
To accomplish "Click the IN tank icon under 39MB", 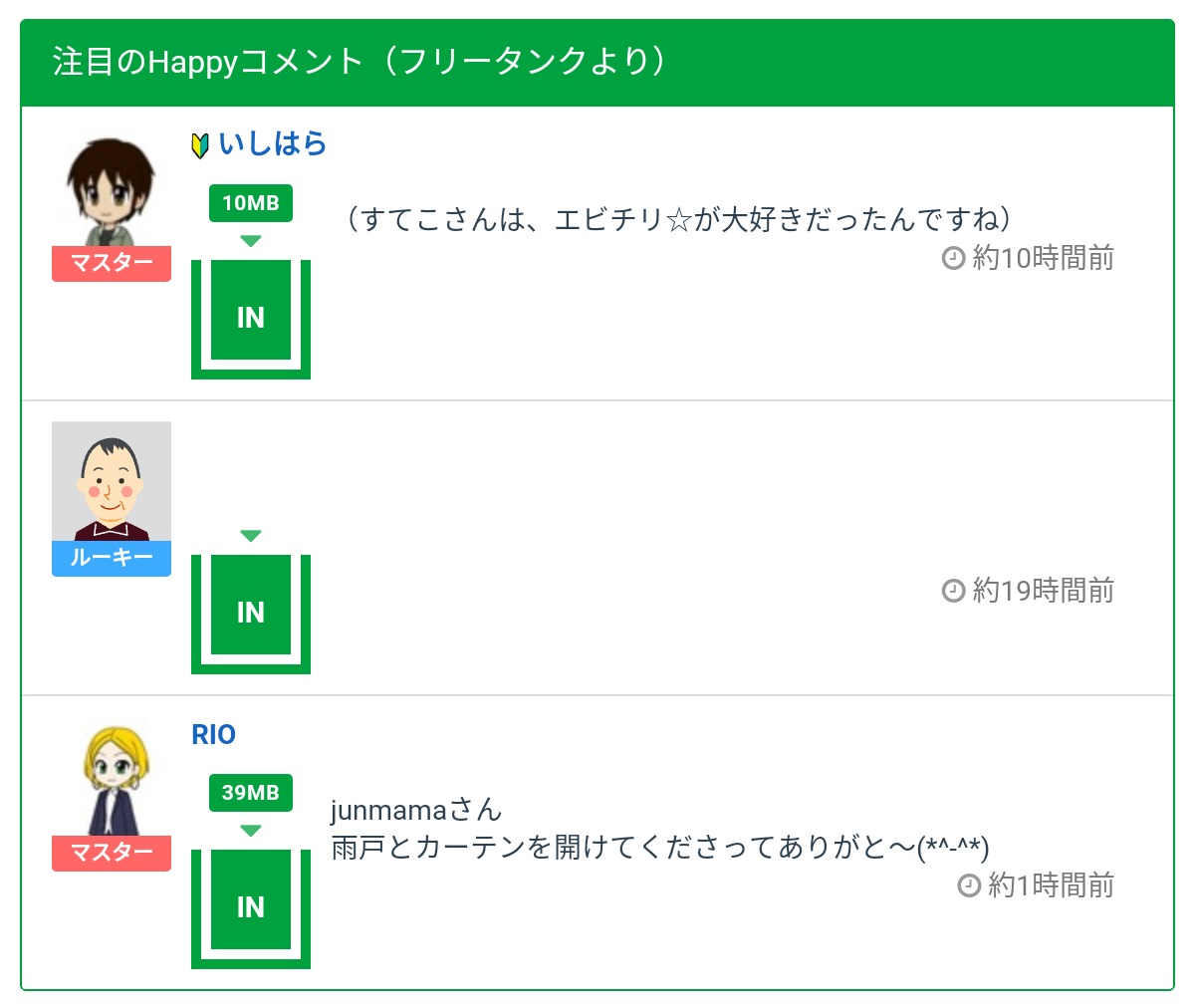I will 251,907.
